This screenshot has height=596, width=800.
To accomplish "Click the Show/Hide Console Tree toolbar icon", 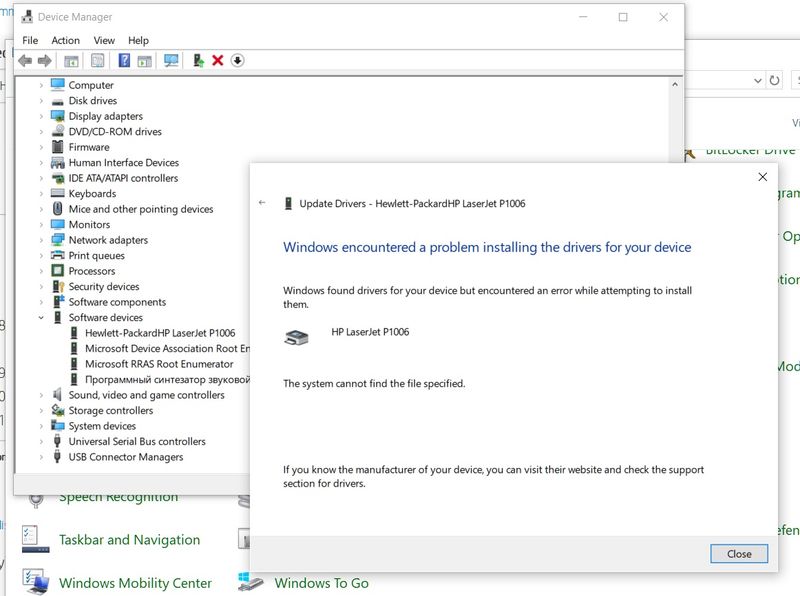I will (x=71, y=61).
